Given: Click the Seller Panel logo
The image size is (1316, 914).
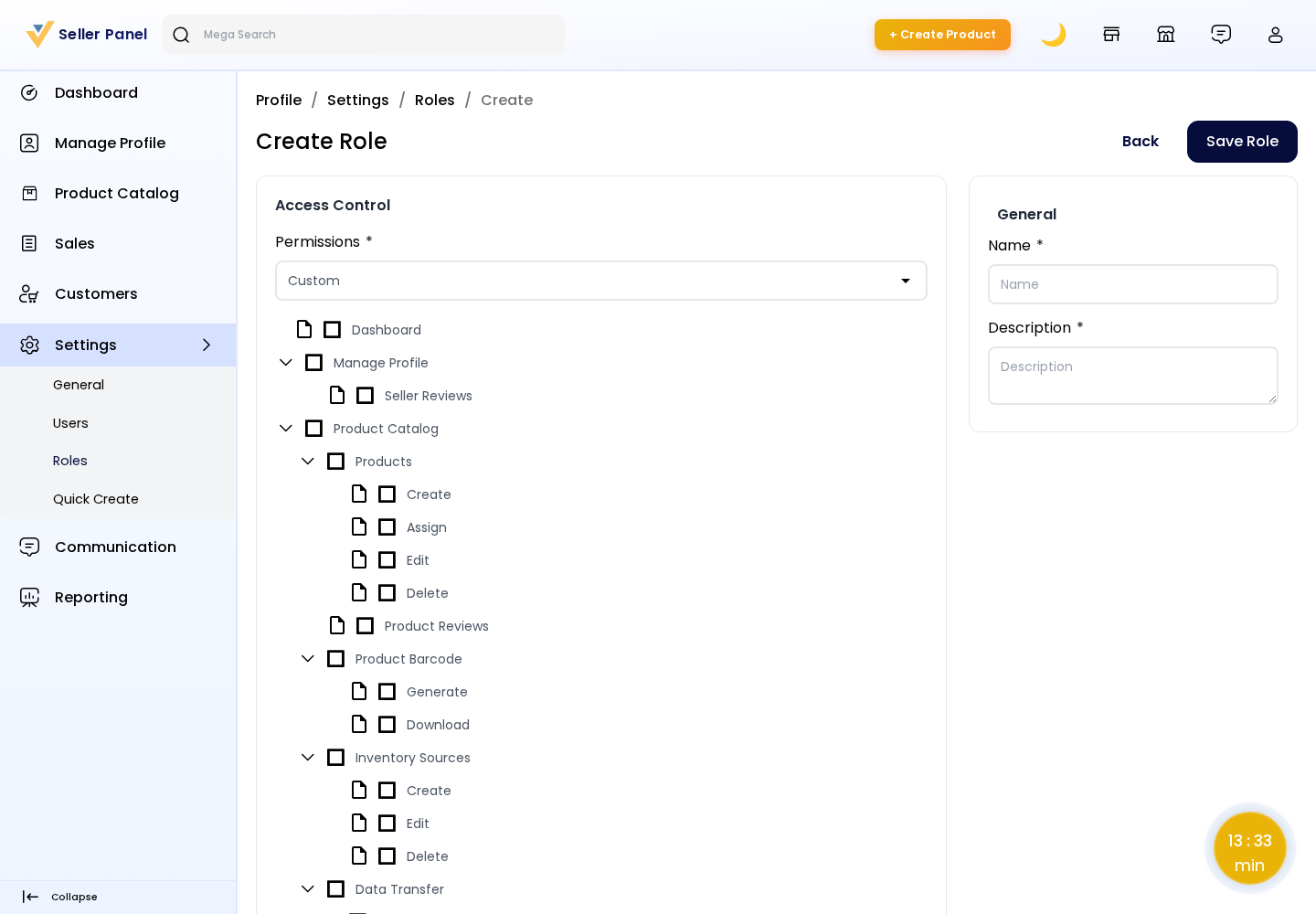Looking at the screenshot, I should (x=86, y=35).
